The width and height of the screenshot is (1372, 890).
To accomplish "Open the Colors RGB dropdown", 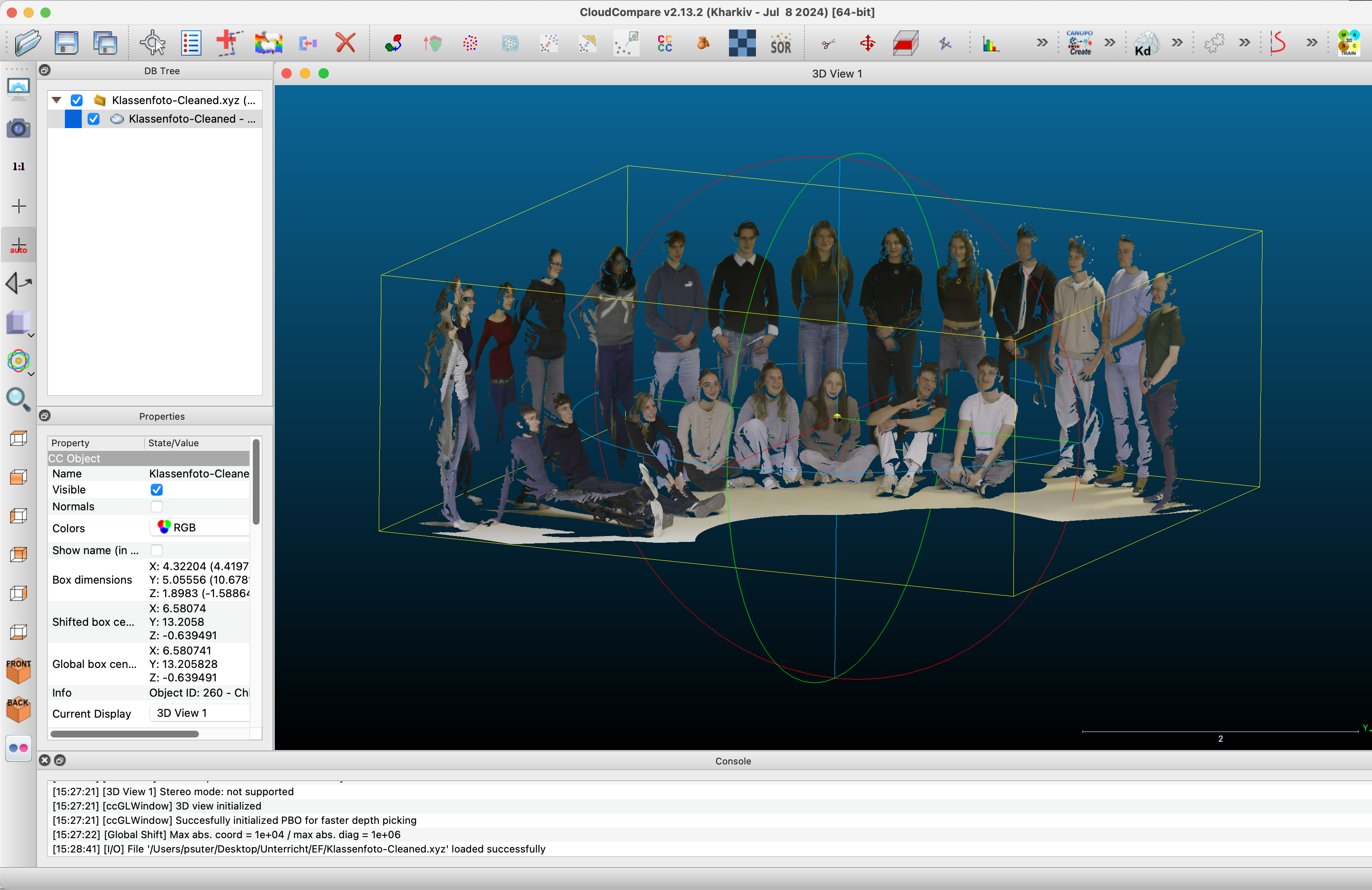I will pyautogui.click(x=199, y=528).
